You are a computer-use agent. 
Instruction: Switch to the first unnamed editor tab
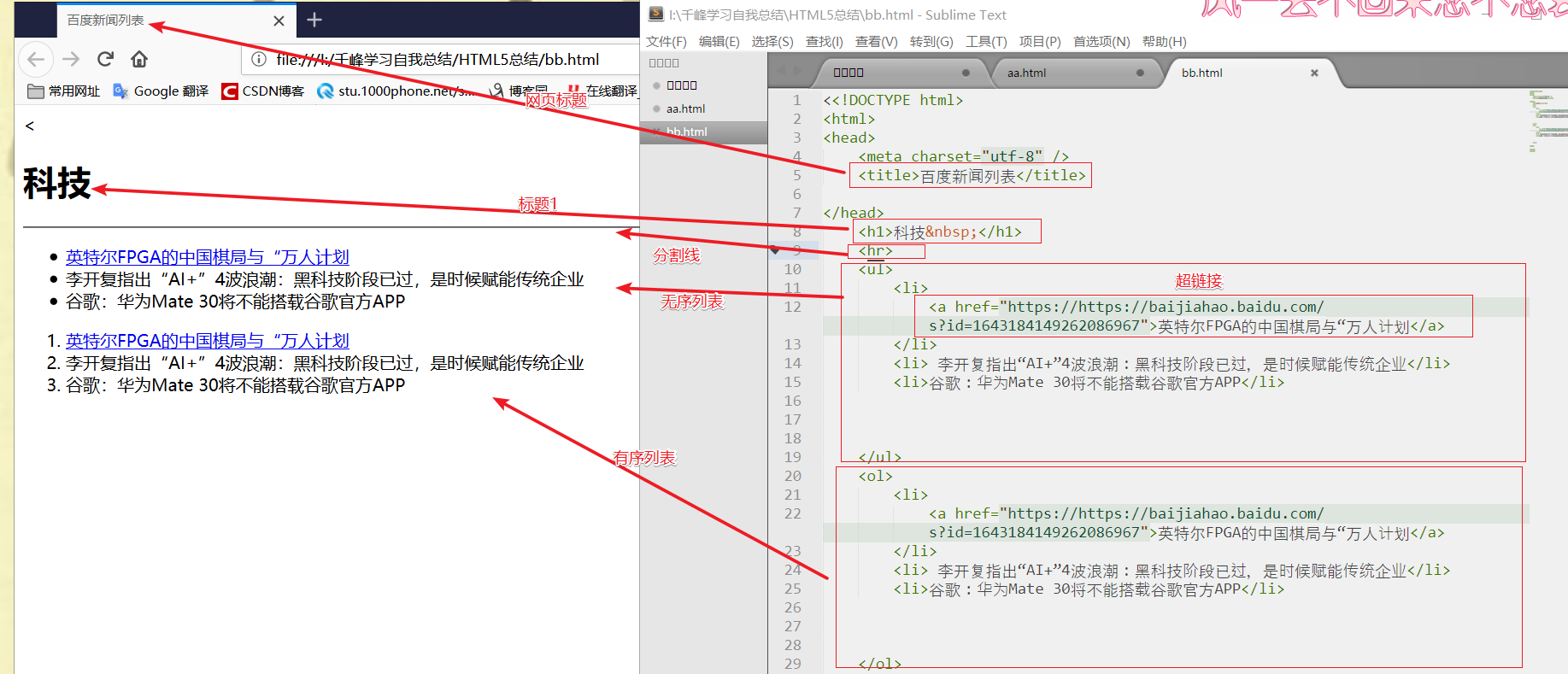[x=901, y=73]
